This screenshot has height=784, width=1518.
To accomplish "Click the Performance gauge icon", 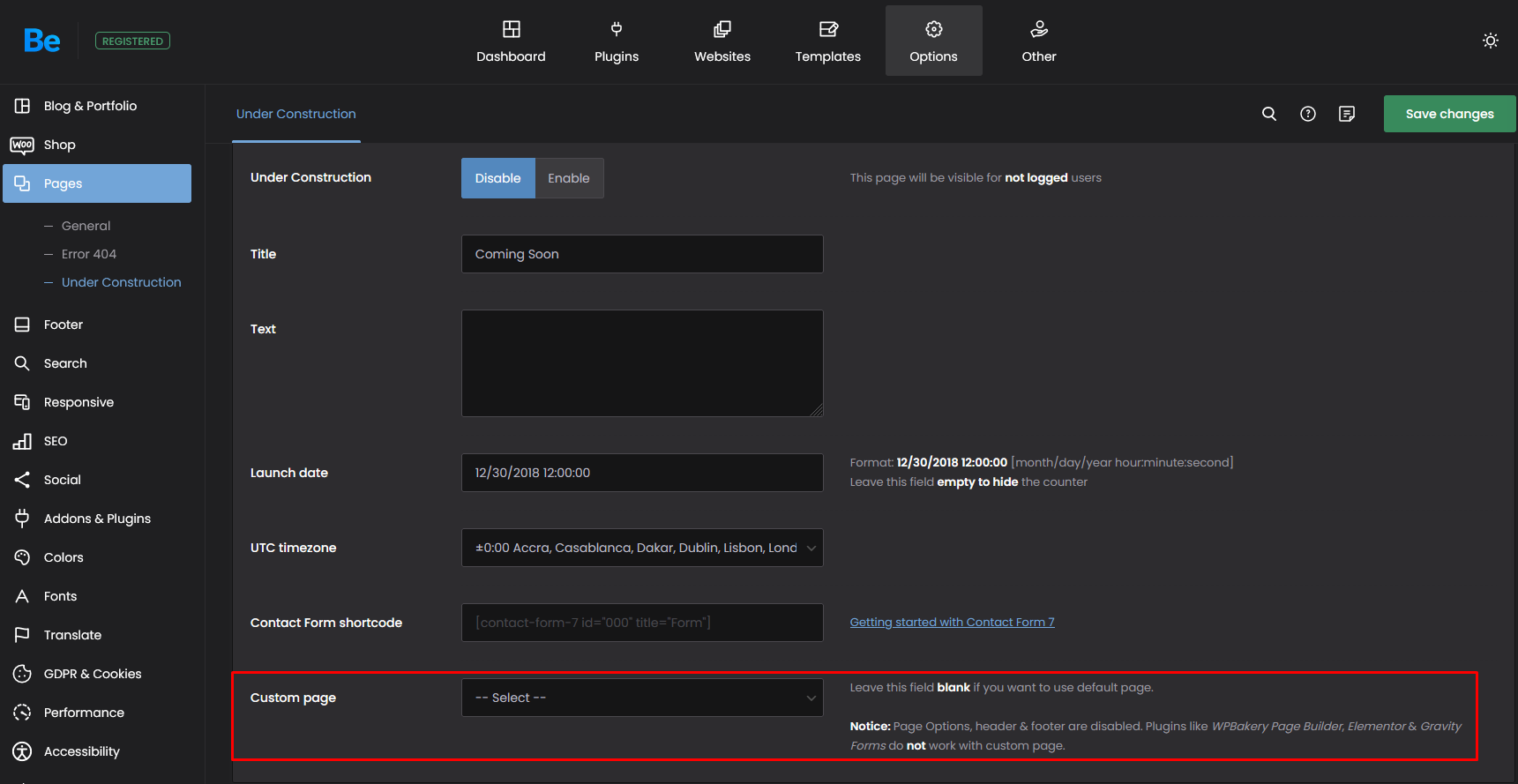I will pyautogui.click(x=23, y=713).
